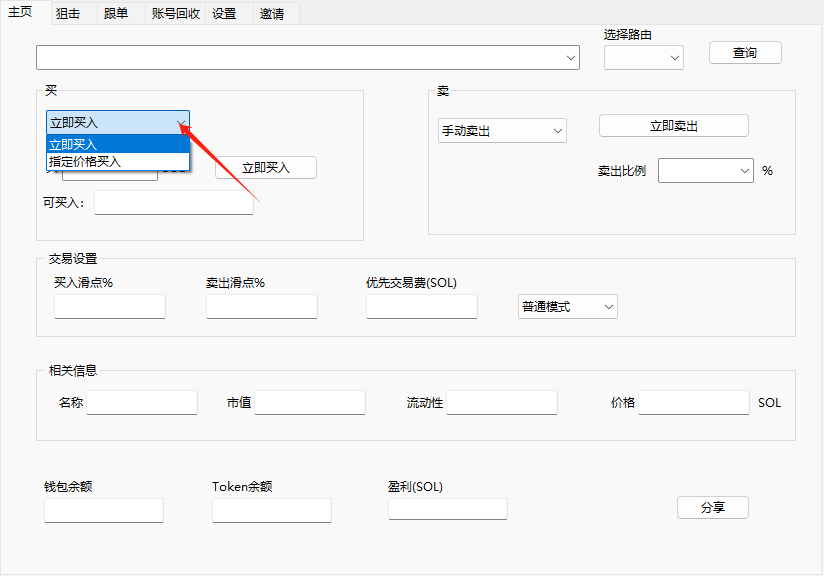Click the 盈利(SOL) field
This screenshot has height=576, width=824.
pyautogui.click(x=448, y=509)
